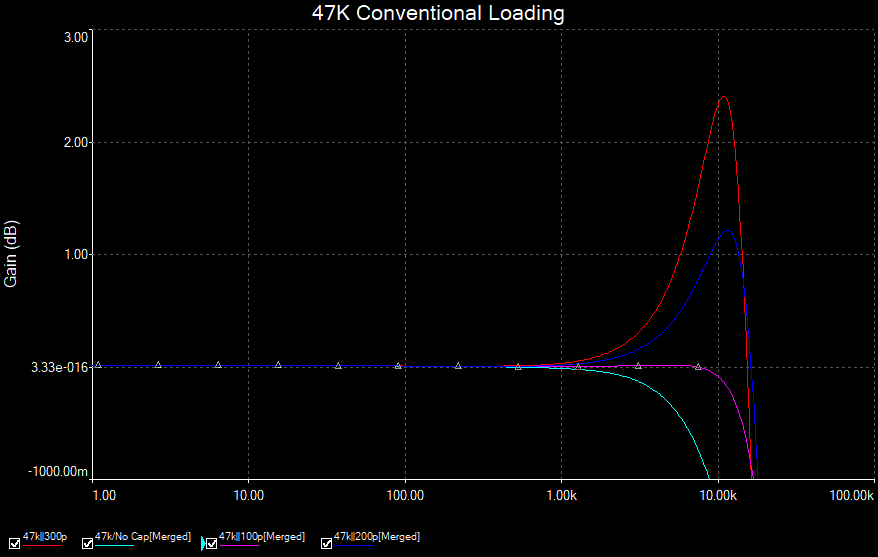The image size is (878, 557).
Task: Click the chart title 47K Conventional Loading
Action: point(438,13)
